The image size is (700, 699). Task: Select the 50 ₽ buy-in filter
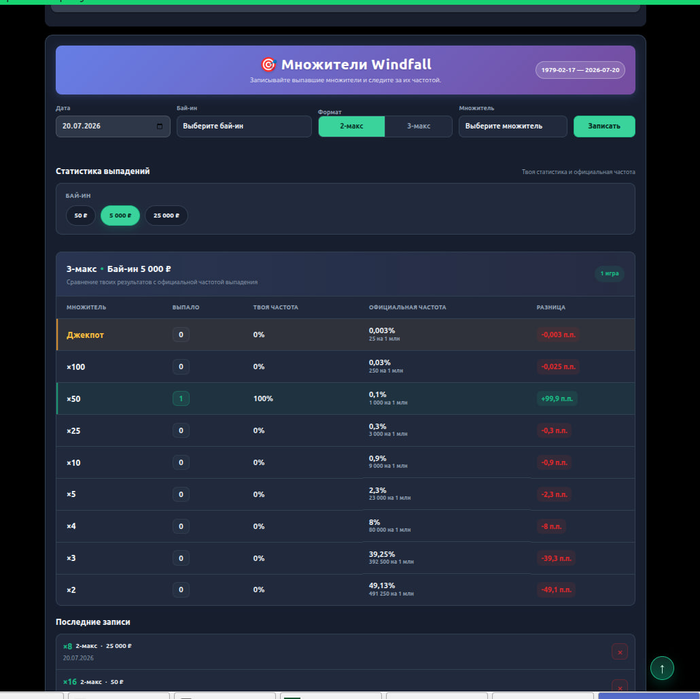tap(80, 216)
